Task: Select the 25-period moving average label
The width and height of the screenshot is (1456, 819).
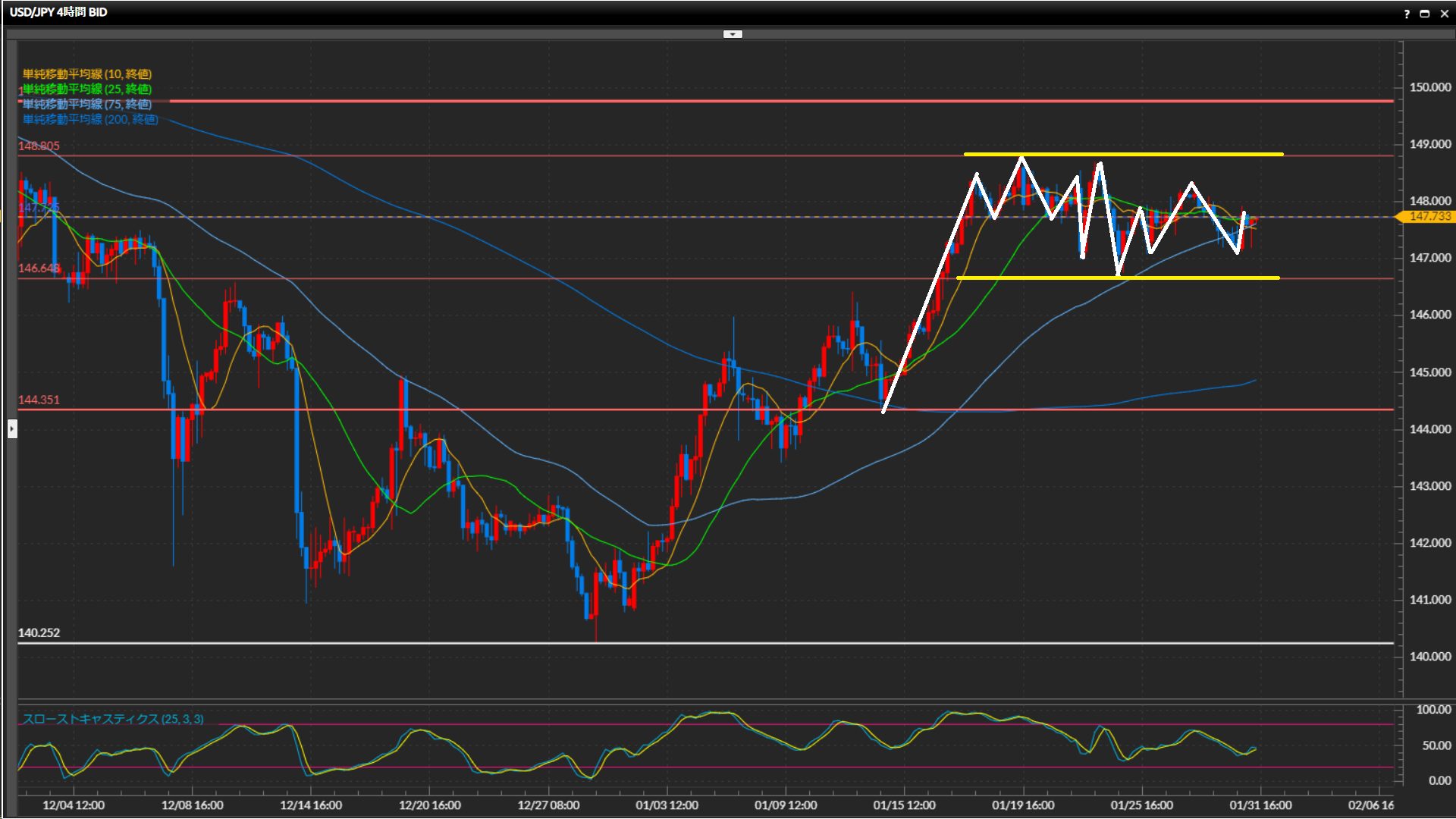Action: click(x=87, y=89)
